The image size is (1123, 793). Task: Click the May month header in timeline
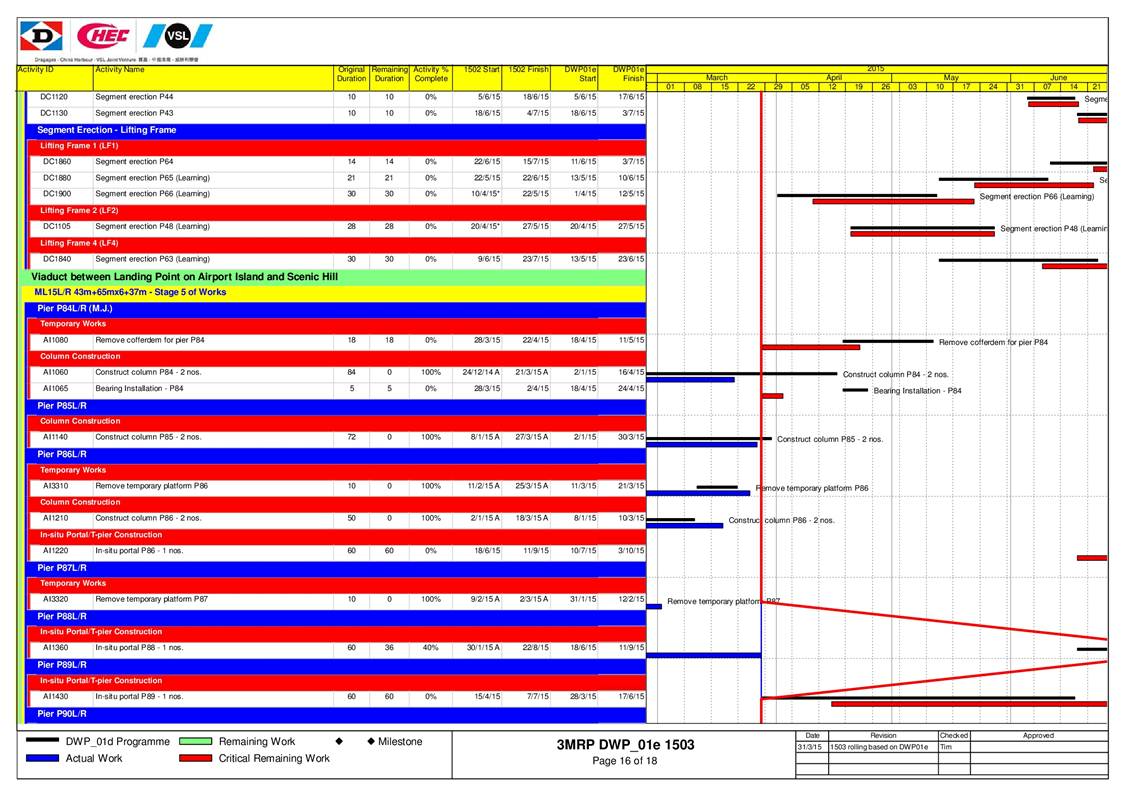950,77
